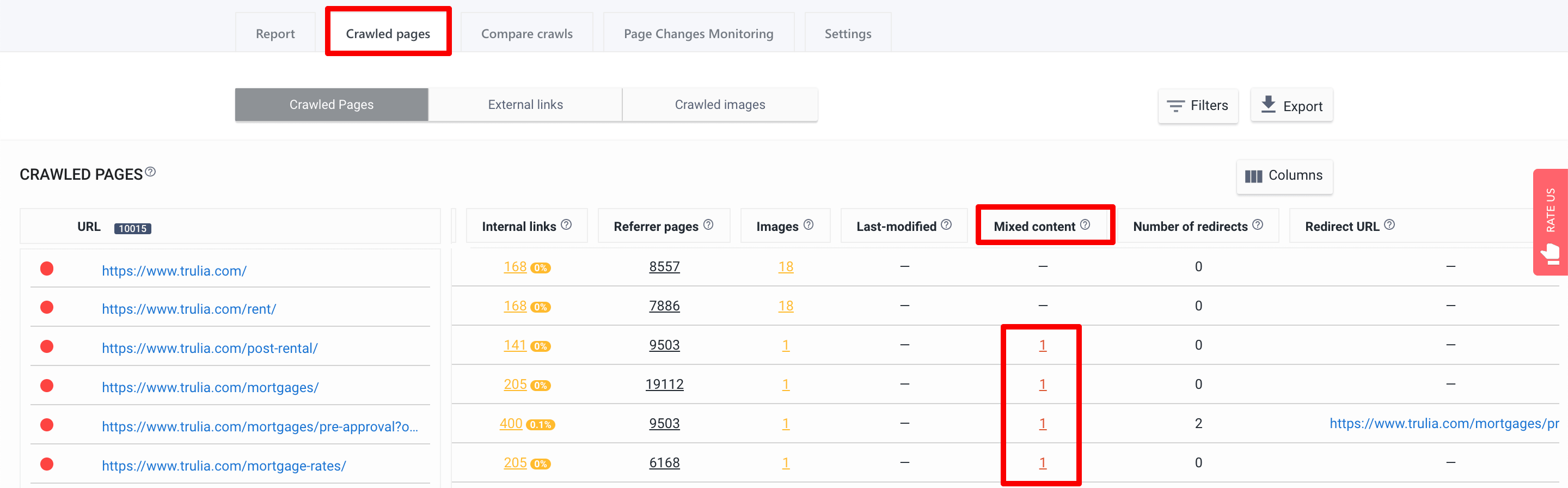This screenshot has width=1568, height=488.
Task: Open the mortgages/pre-approval URL link
Action: coord(260,426)
